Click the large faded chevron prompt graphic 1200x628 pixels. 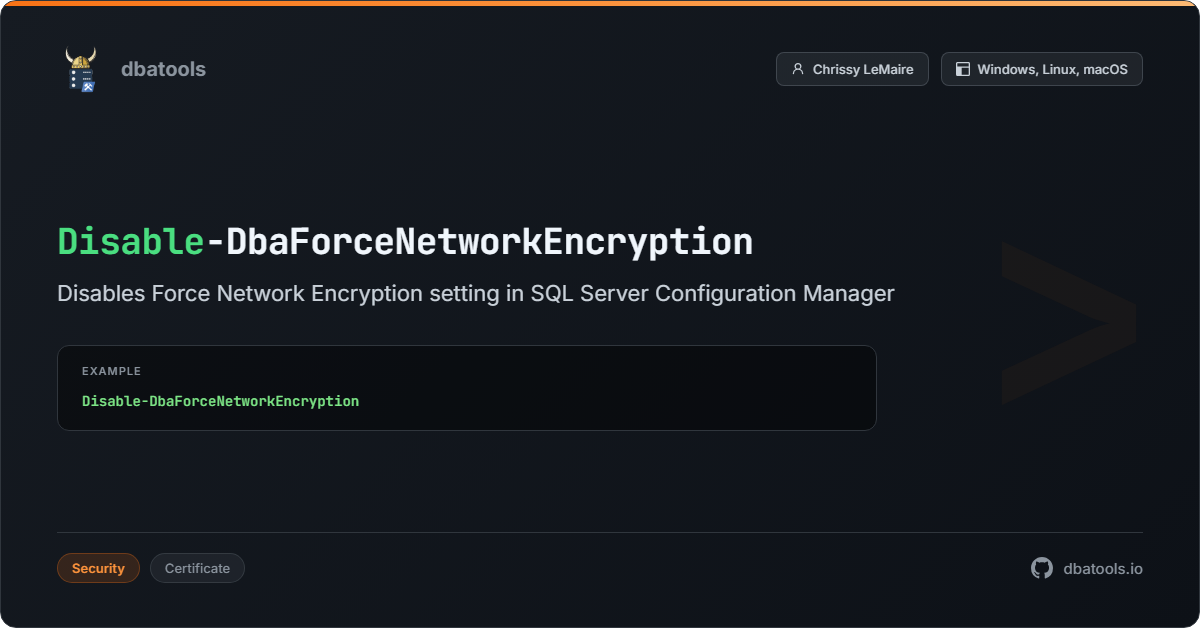(1068, 323)
